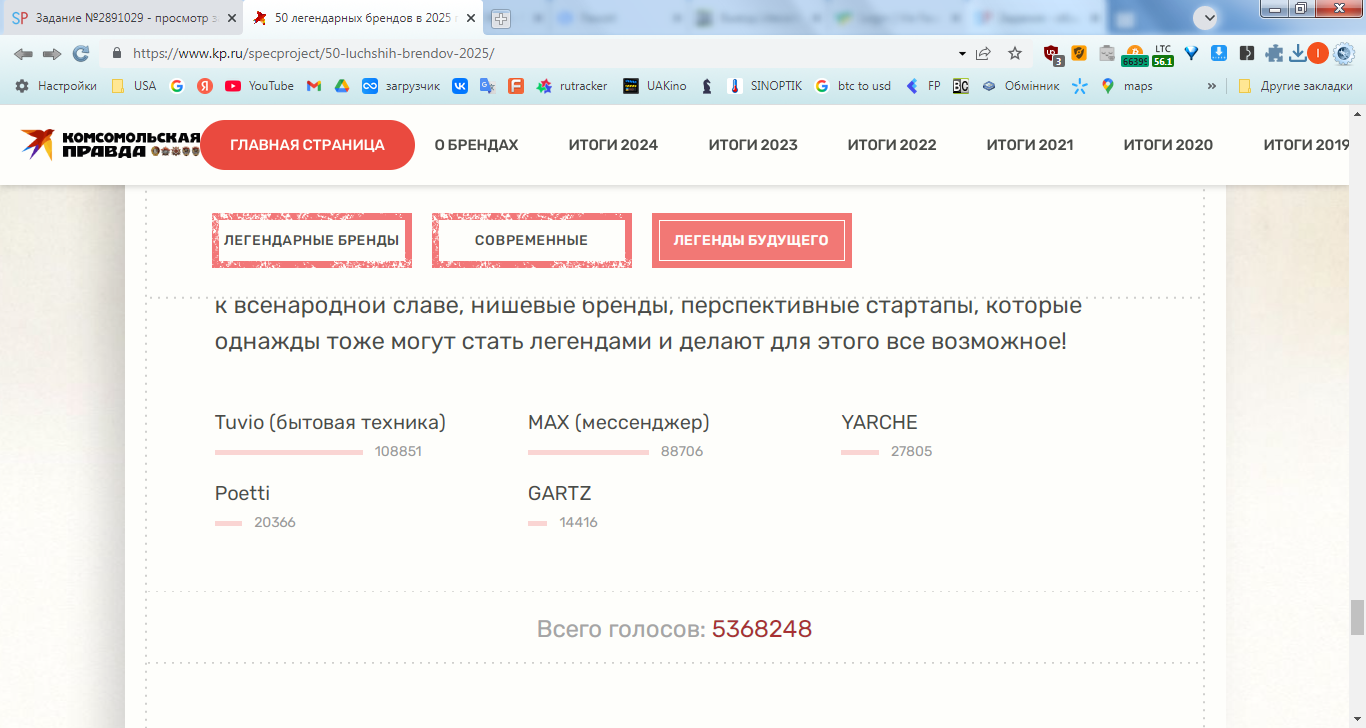Open the blue download-arrow extension icon
This screenshot has width=1366, height=728.
click(1219, 54)
